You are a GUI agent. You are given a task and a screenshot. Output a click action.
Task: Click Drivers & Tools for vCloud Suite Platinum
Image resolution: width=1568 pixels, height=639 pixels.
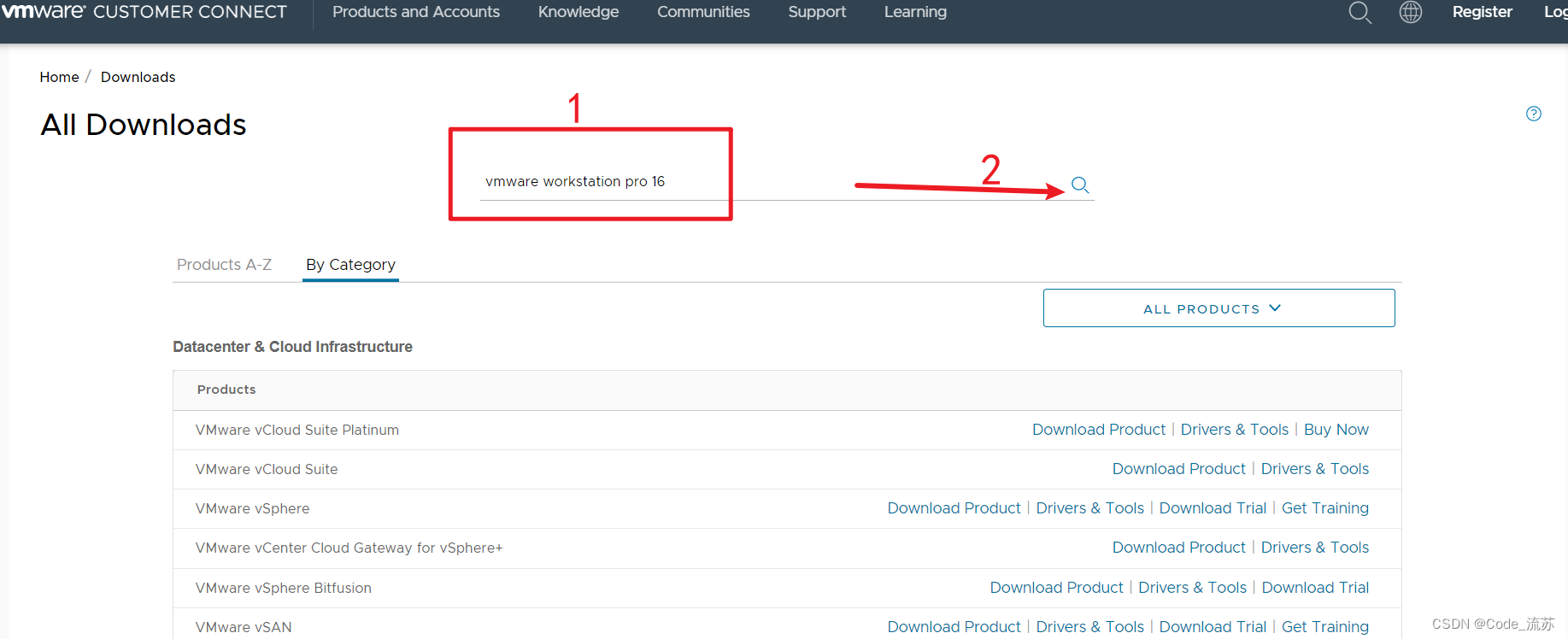(1235, 430)
